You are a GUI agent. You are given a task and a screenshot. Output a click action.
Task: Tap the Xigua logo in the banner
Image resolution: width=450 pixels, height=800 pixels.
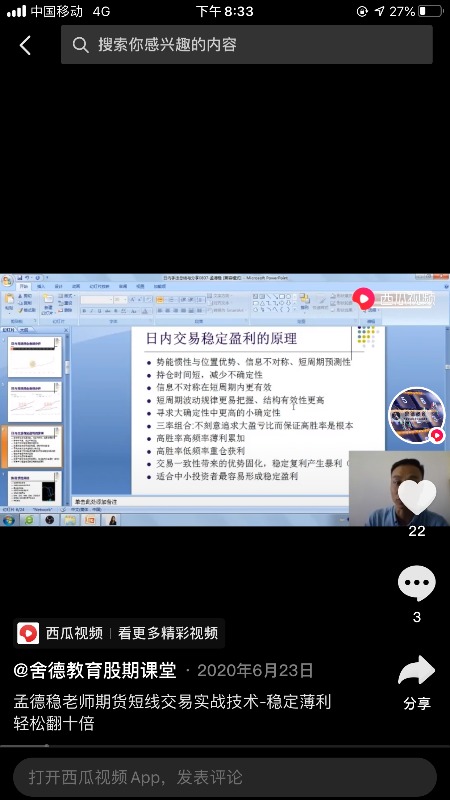point(28,634)
